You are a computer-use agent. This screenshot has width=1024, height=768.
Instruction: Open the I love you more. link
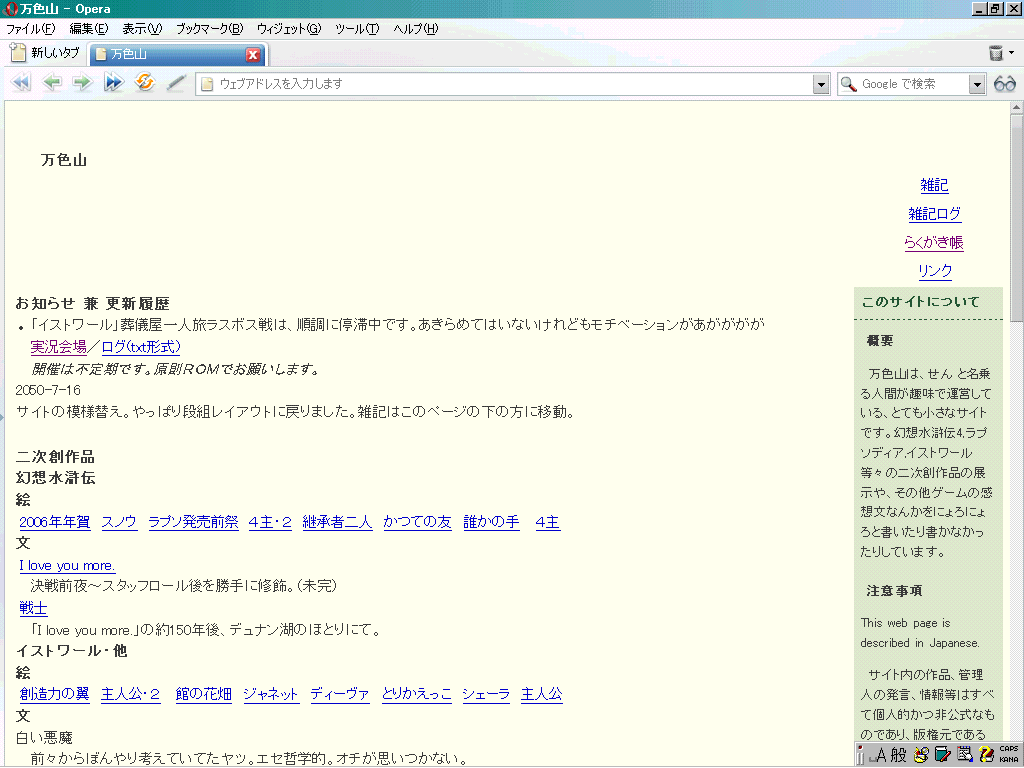click(67, 566)
